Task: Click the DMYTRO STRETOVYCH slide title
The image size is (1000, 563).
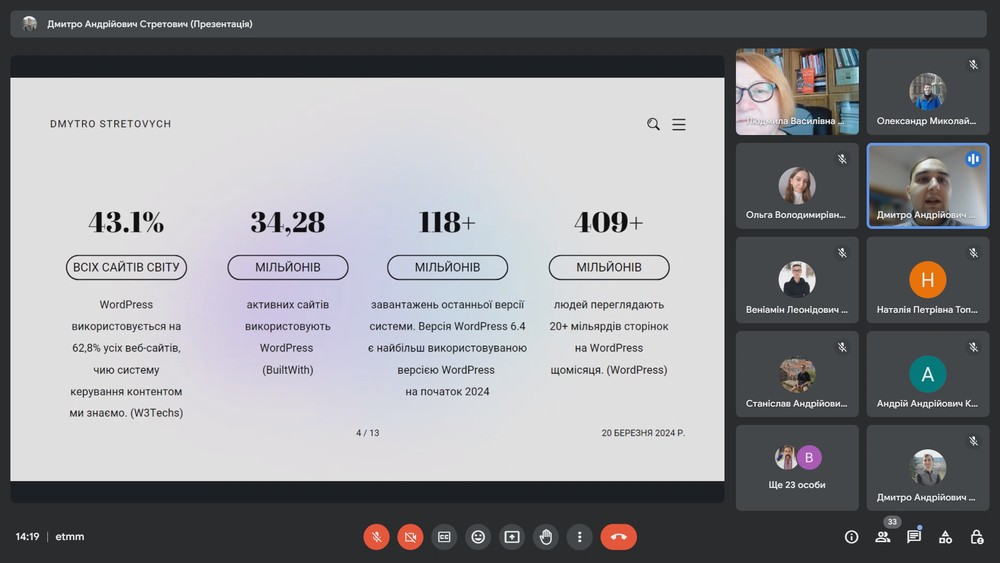Action: pyautogui.click(x=110, y=124)
